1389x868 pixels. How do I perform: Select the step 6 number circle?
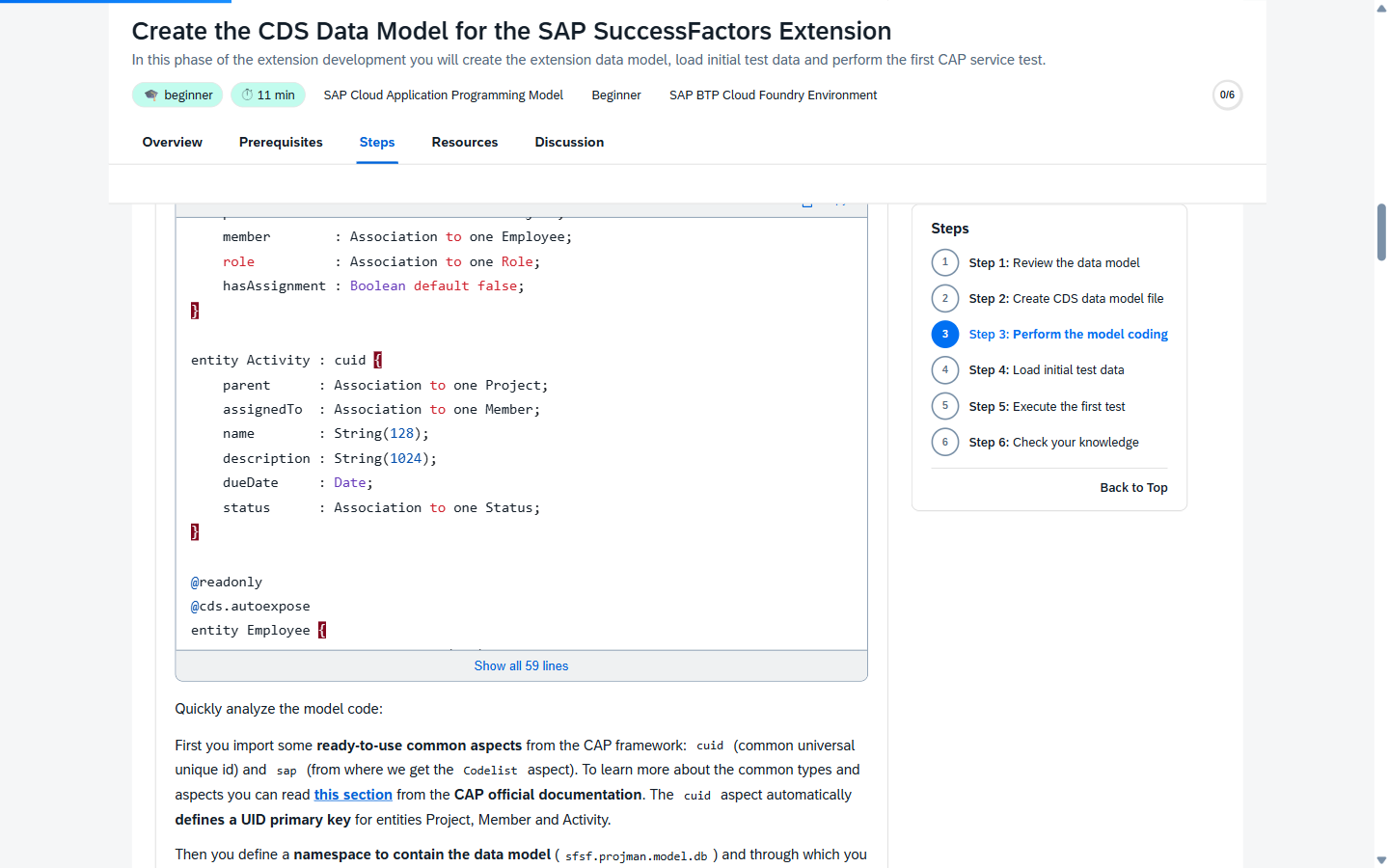pos(945,442)
